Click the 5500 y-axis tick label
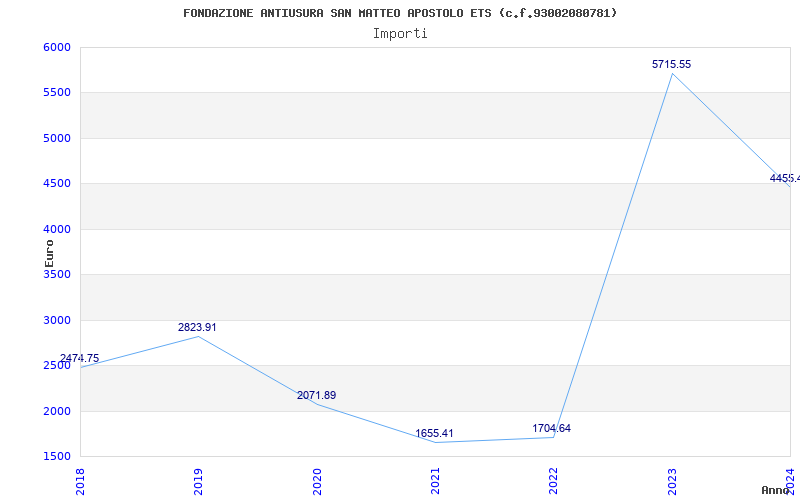The height and width of the screenshot is (500, 800). [57, 93]
